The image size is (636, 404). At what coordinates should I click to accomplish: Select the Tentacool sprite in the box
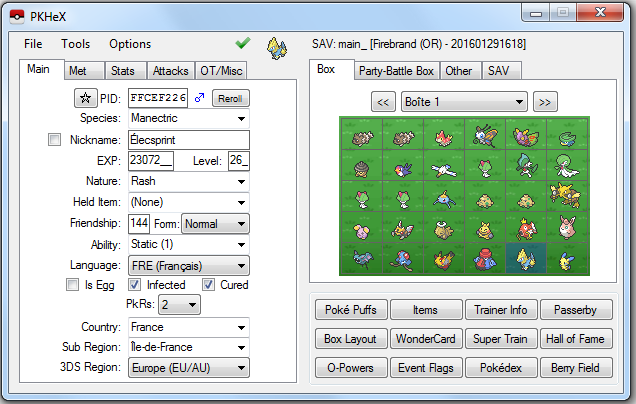click(x=403, y=260)
